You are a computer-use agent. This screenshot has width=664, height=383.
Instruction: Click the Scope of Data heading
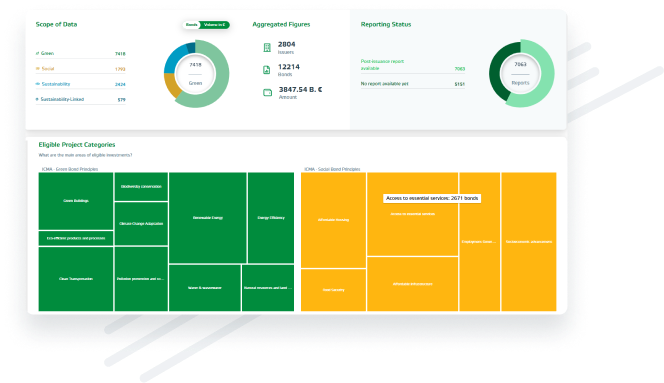point(56,24)
